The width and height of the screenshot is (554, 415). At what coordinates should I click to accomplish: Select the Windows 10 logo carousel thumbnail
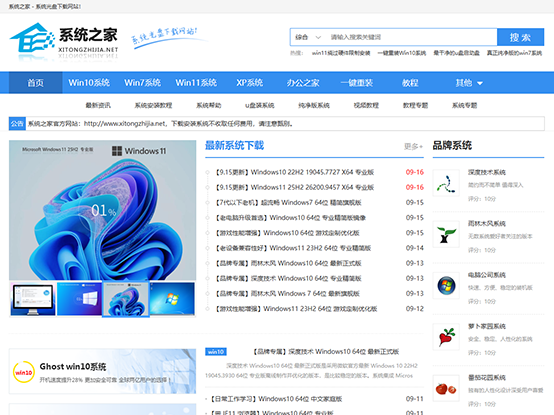click(79, 299)
